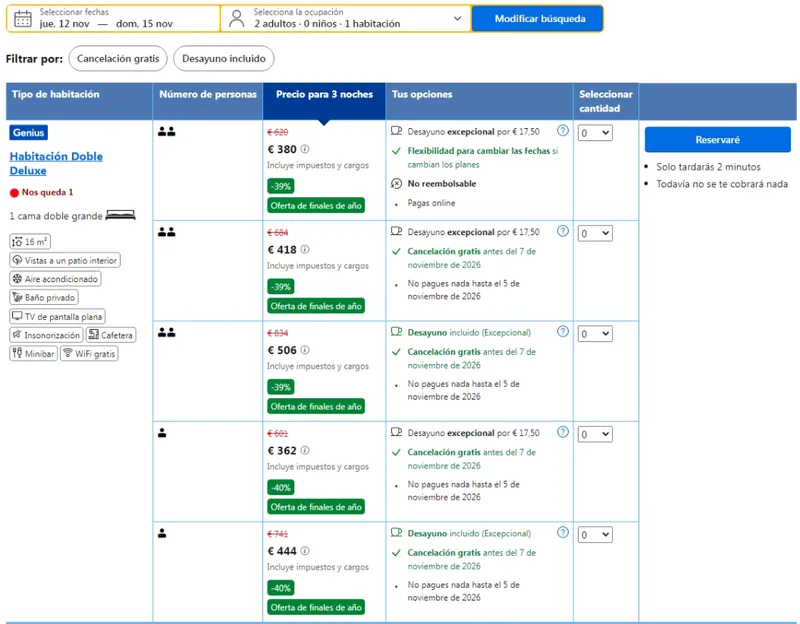Open price info icon next to € 444
Viewport: 800px width, 624px height.
tap(305, 551)
